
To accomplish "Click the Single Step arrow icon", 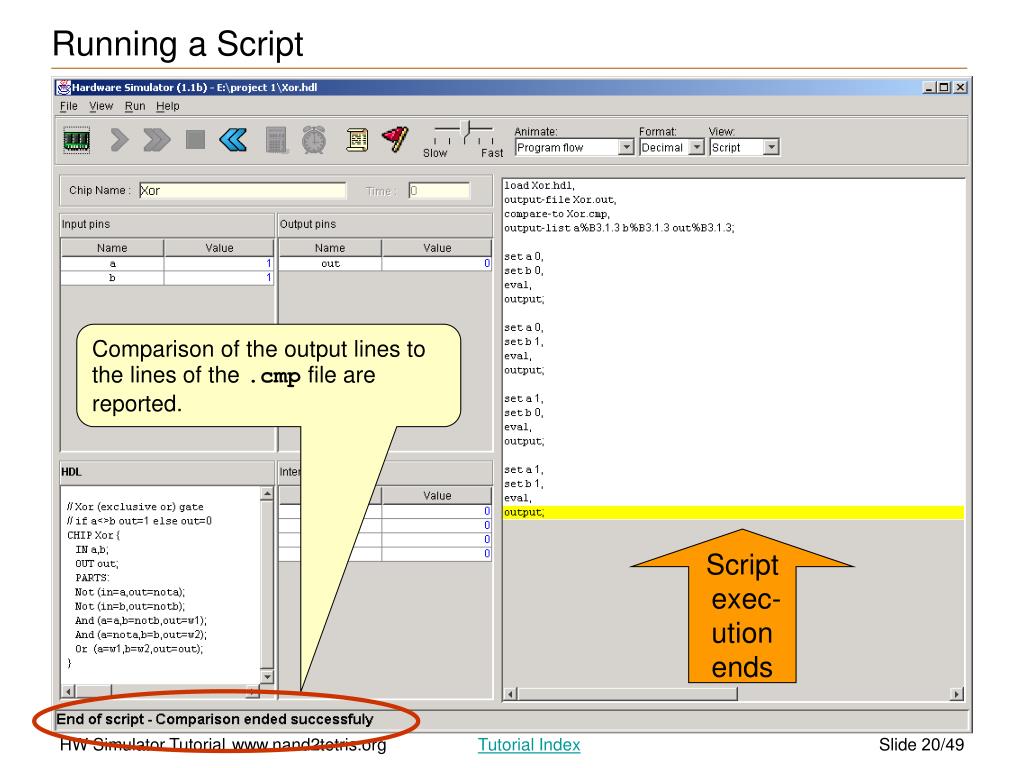I will (119, 140).
